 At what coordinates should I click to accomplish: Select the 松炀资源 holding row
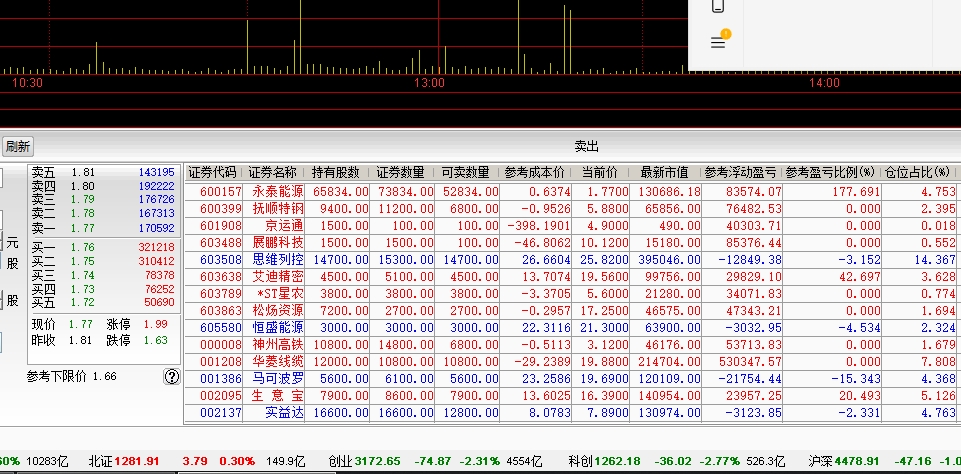[x=570, y=311]
